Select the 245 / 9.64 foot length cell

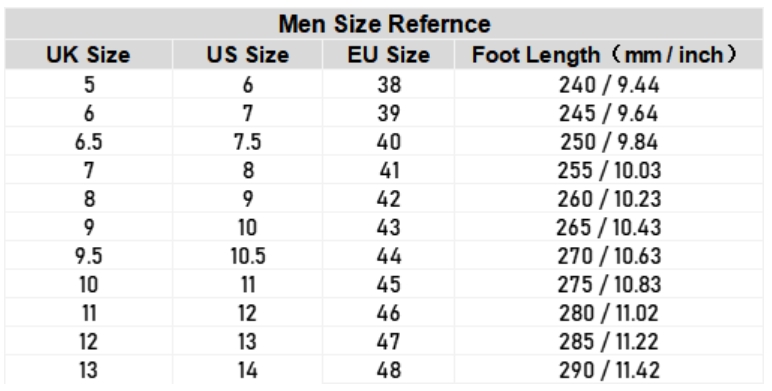pyautogui.click(x=609, y=113)
